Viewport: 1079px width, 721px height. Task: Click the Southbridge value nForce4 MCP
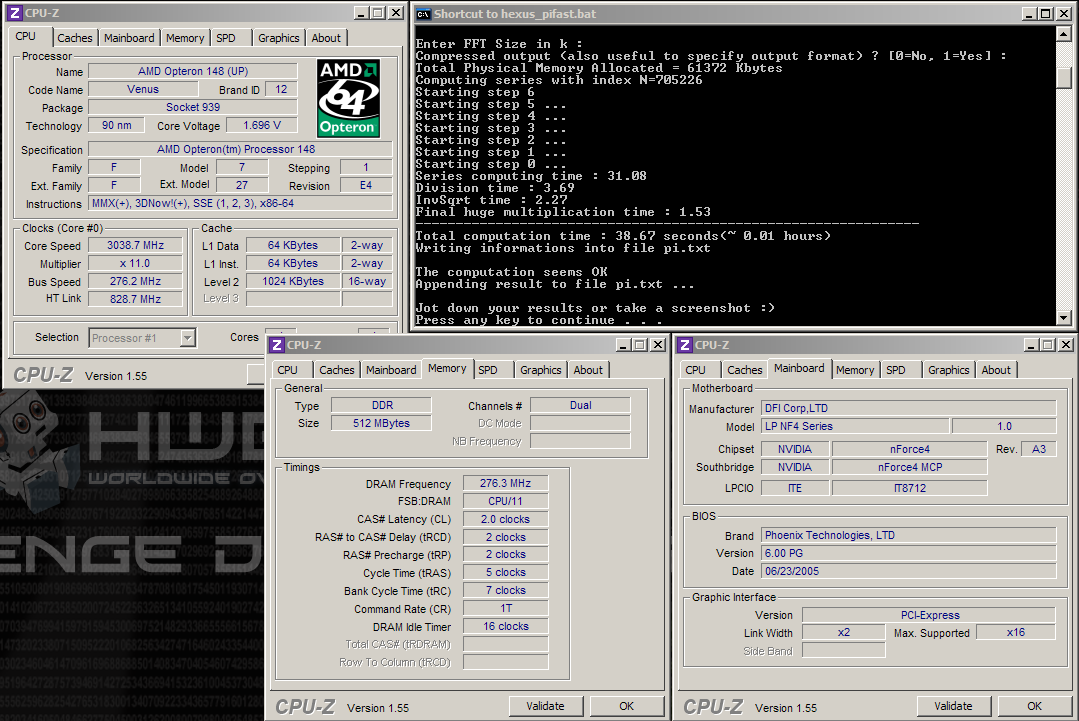pyautogui.click(x=910, y=466)
